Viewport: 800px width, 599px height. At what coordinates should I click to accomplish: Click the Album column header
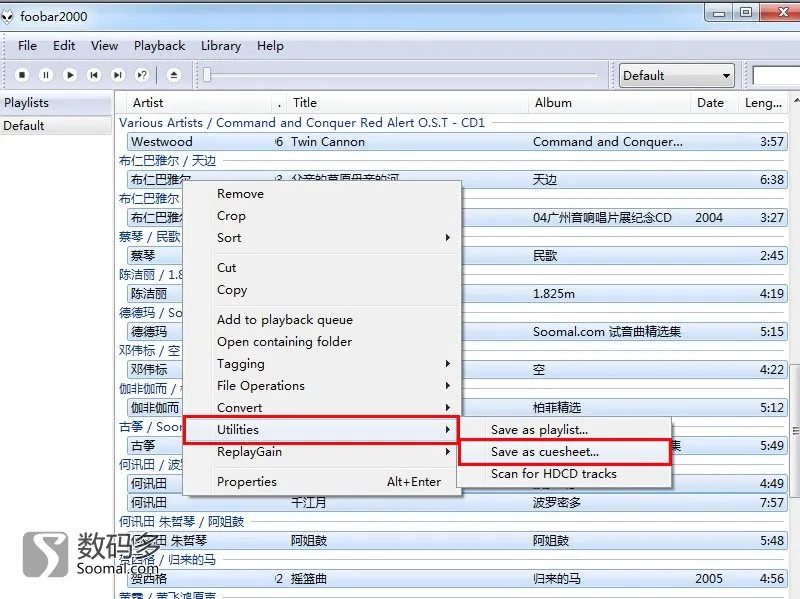point(610,103)
